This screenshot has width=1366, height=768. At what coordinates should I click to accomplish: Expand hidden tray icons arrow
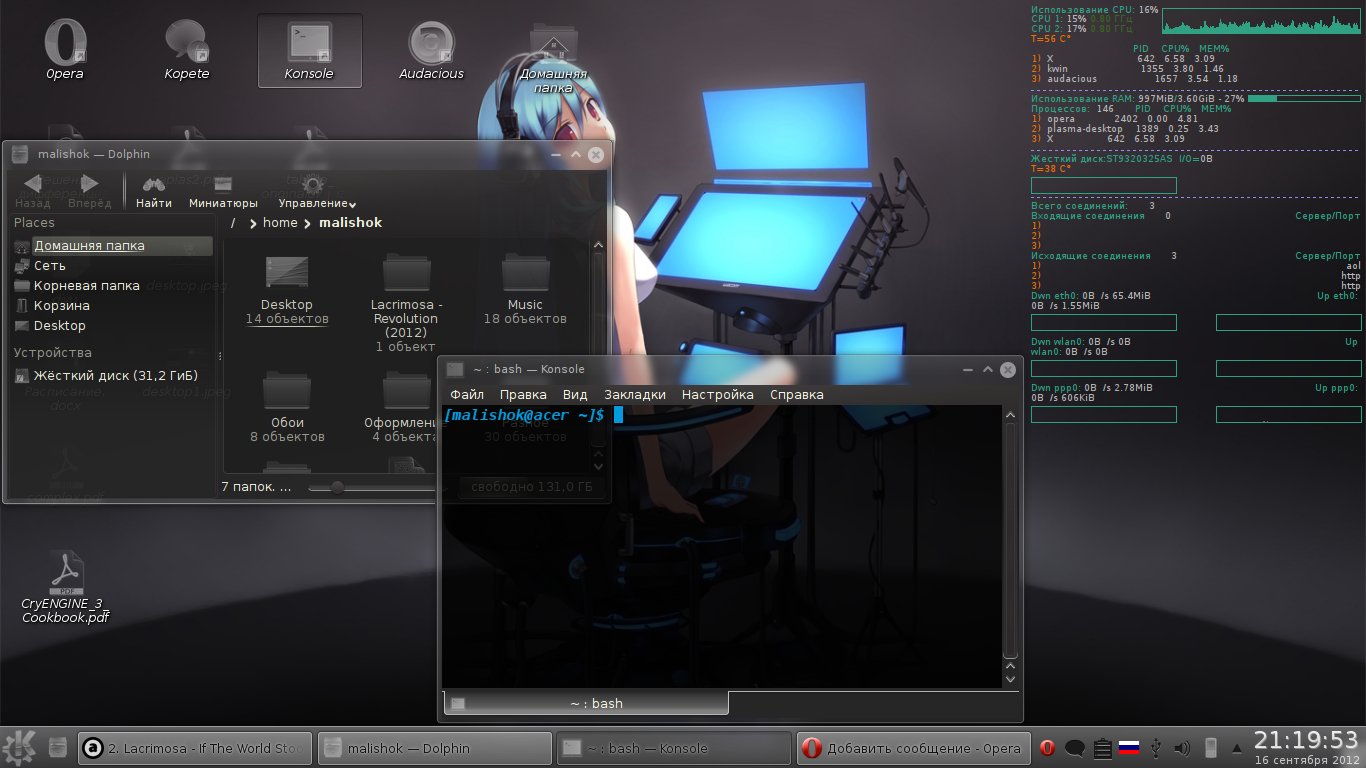pyautogui.click(x=1237, y=747)
